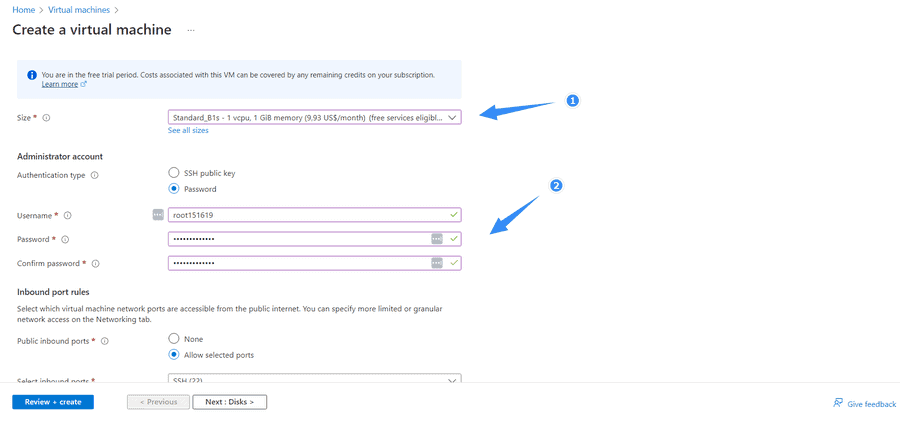Click the Password input field
This screenshot has width=900, height=424.
(315, 239)
